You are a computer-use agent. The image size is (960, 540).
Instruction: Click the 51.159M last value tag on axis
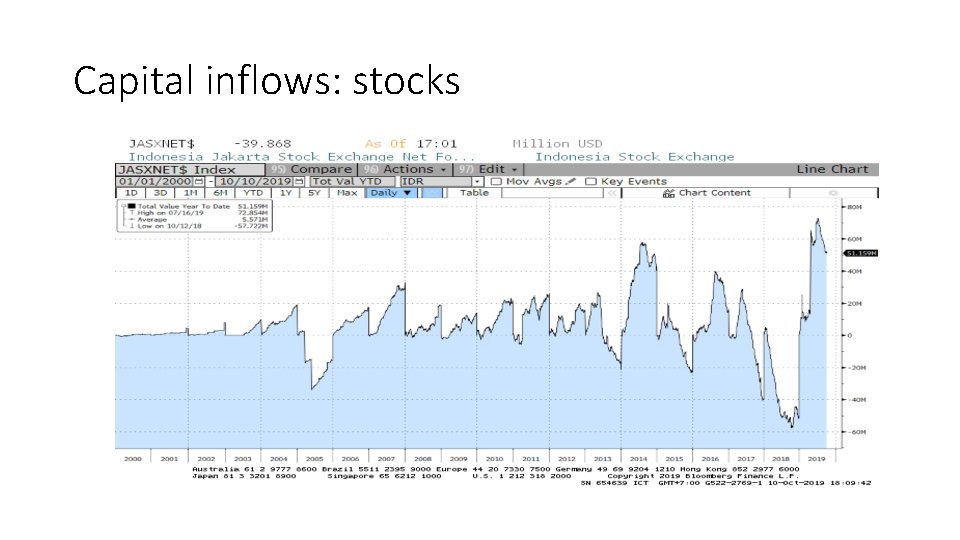click(x=860, y=253)
